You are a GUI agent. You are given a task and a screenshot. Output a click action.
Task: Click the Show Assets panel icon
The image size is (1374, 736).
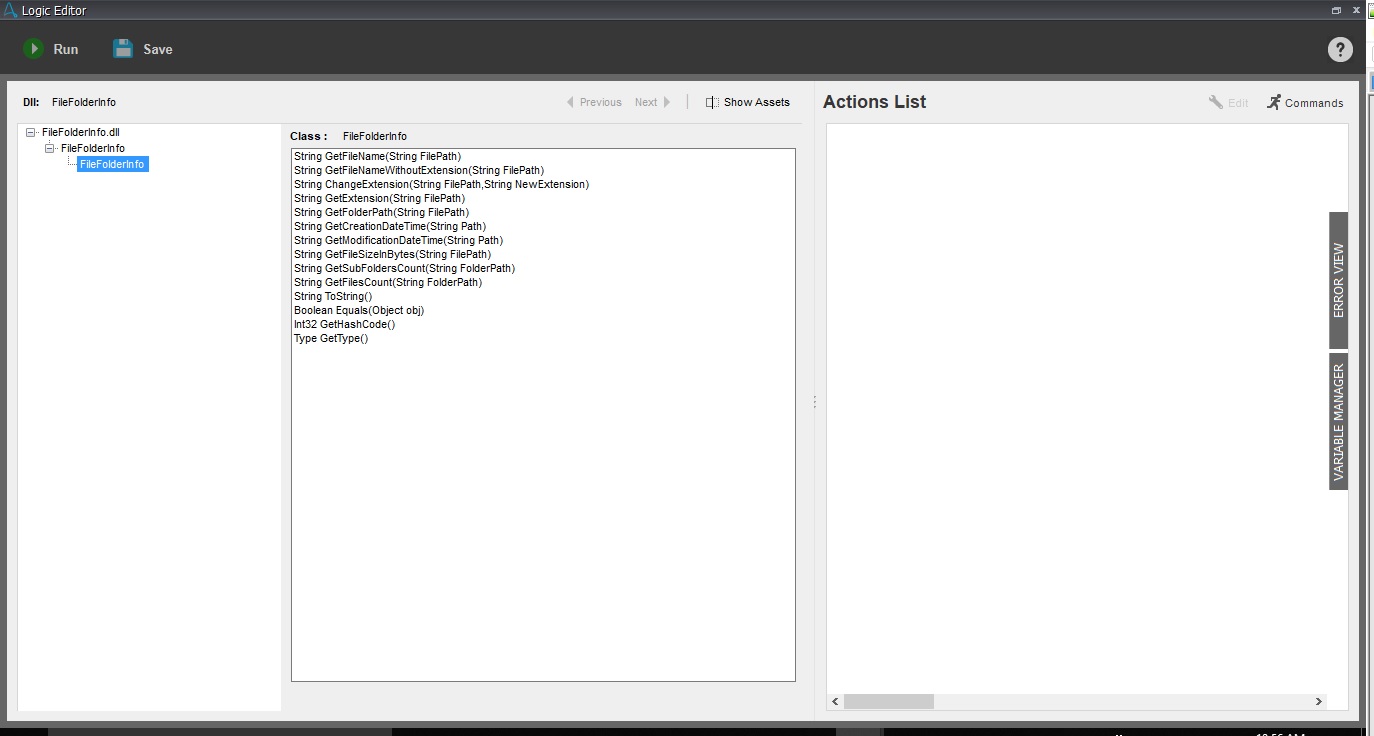click(712, 102)
